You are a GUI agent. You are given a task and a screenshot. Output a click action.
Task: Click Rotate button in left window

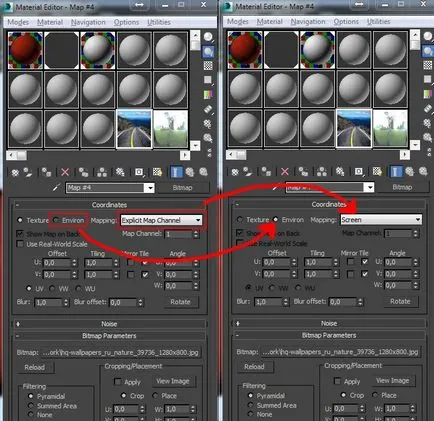[x=180, y=302]
